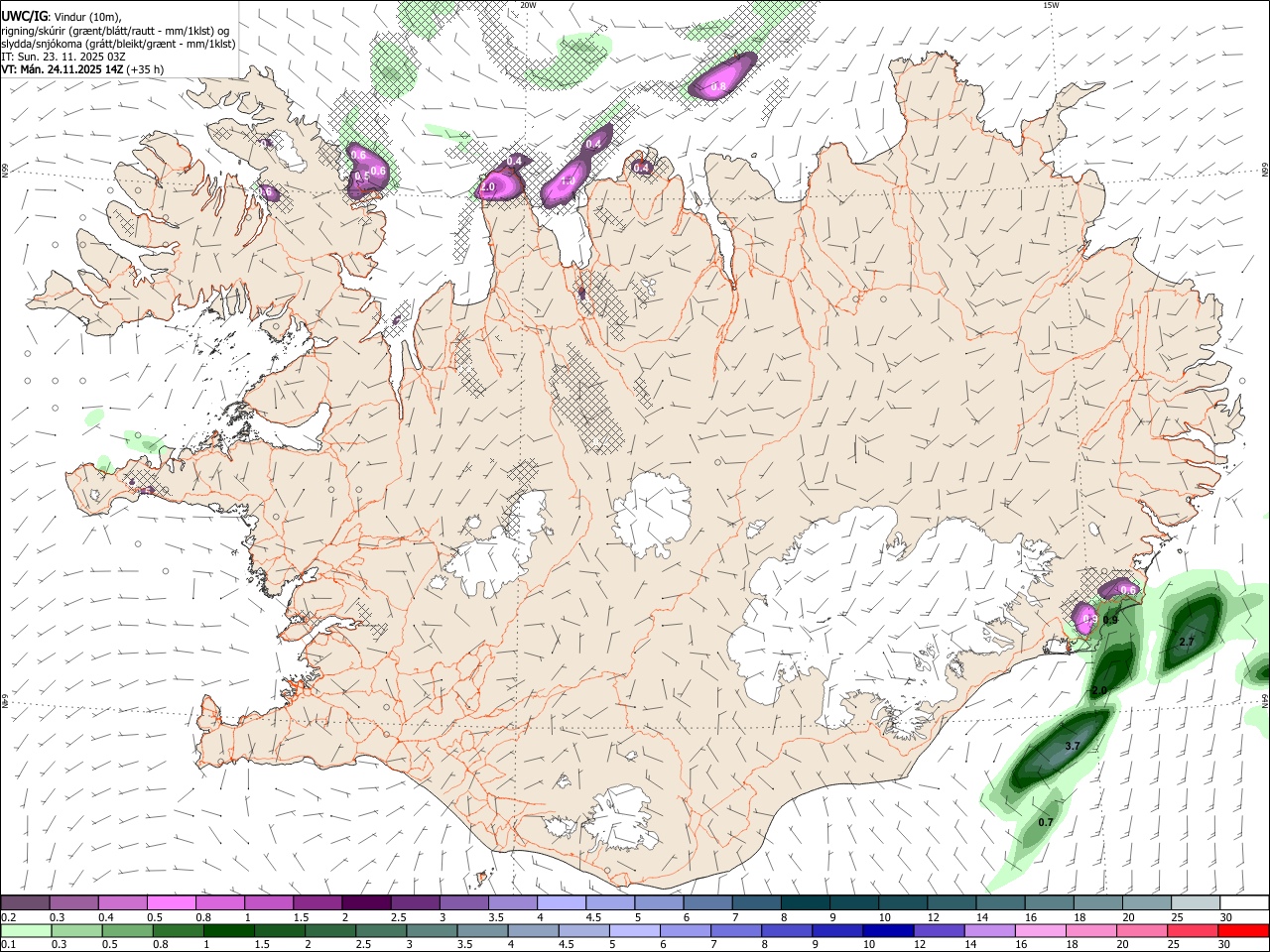1270x952 pixels.
Task: Pick the dark teal snow-scale swatch 8 to 9
Action: (806, 903)
